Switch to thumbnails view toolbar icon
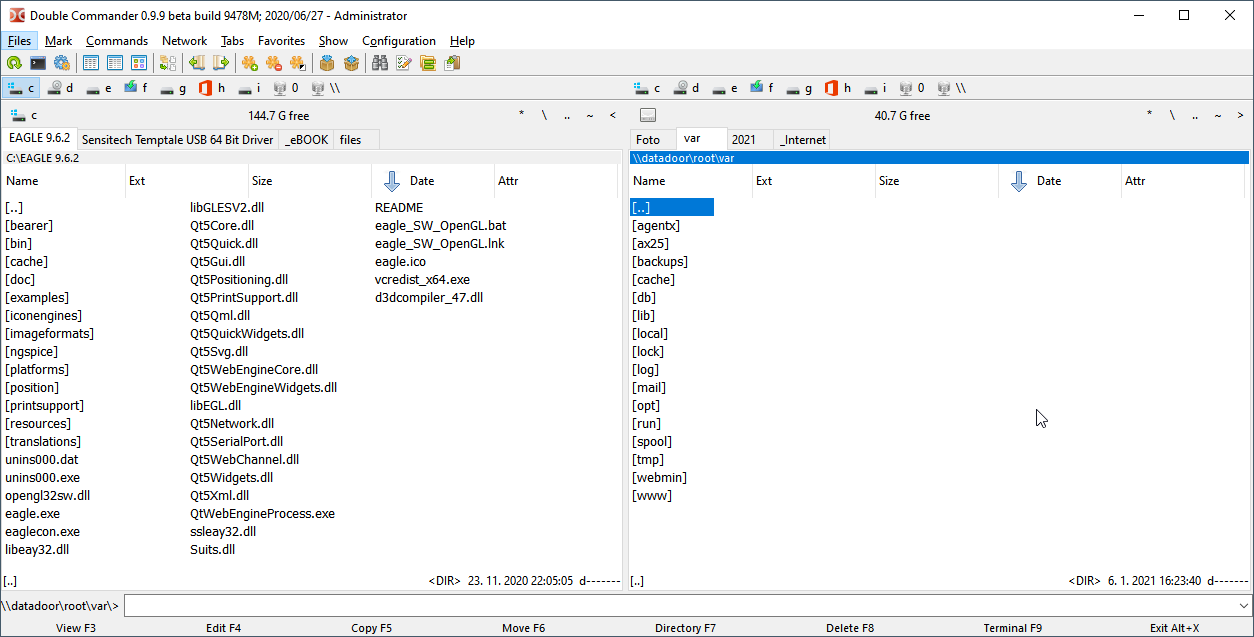The height and width of the screenshot is (637, 1254). pos(139,63)
